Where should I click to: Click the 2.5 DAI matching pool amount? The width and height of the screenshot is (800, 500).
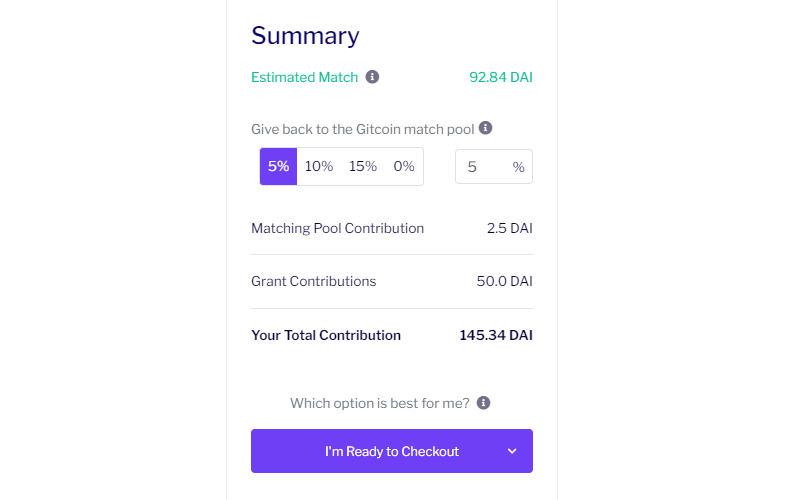point(510,228)
